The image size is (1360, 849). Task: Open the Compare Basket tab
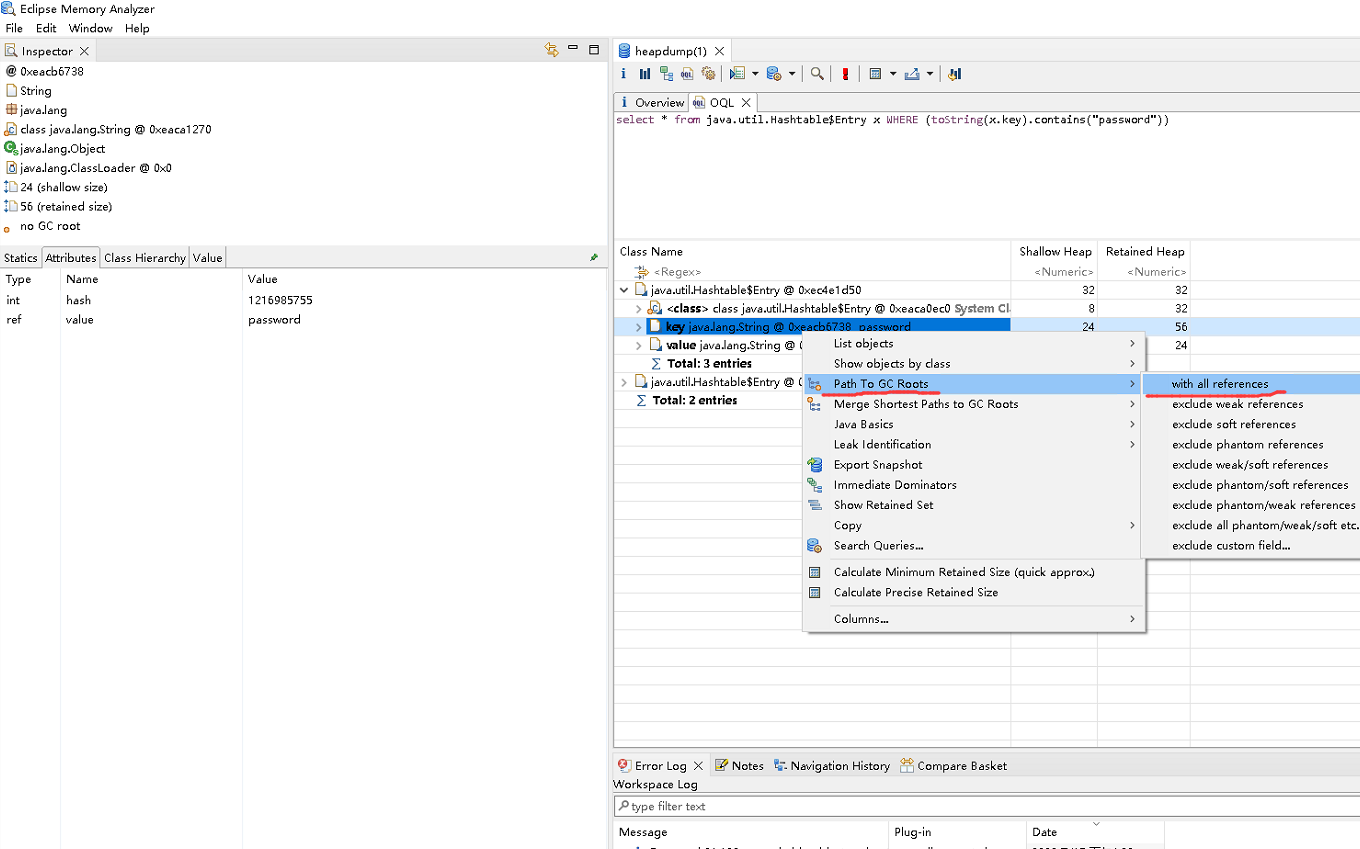point(953,766)
